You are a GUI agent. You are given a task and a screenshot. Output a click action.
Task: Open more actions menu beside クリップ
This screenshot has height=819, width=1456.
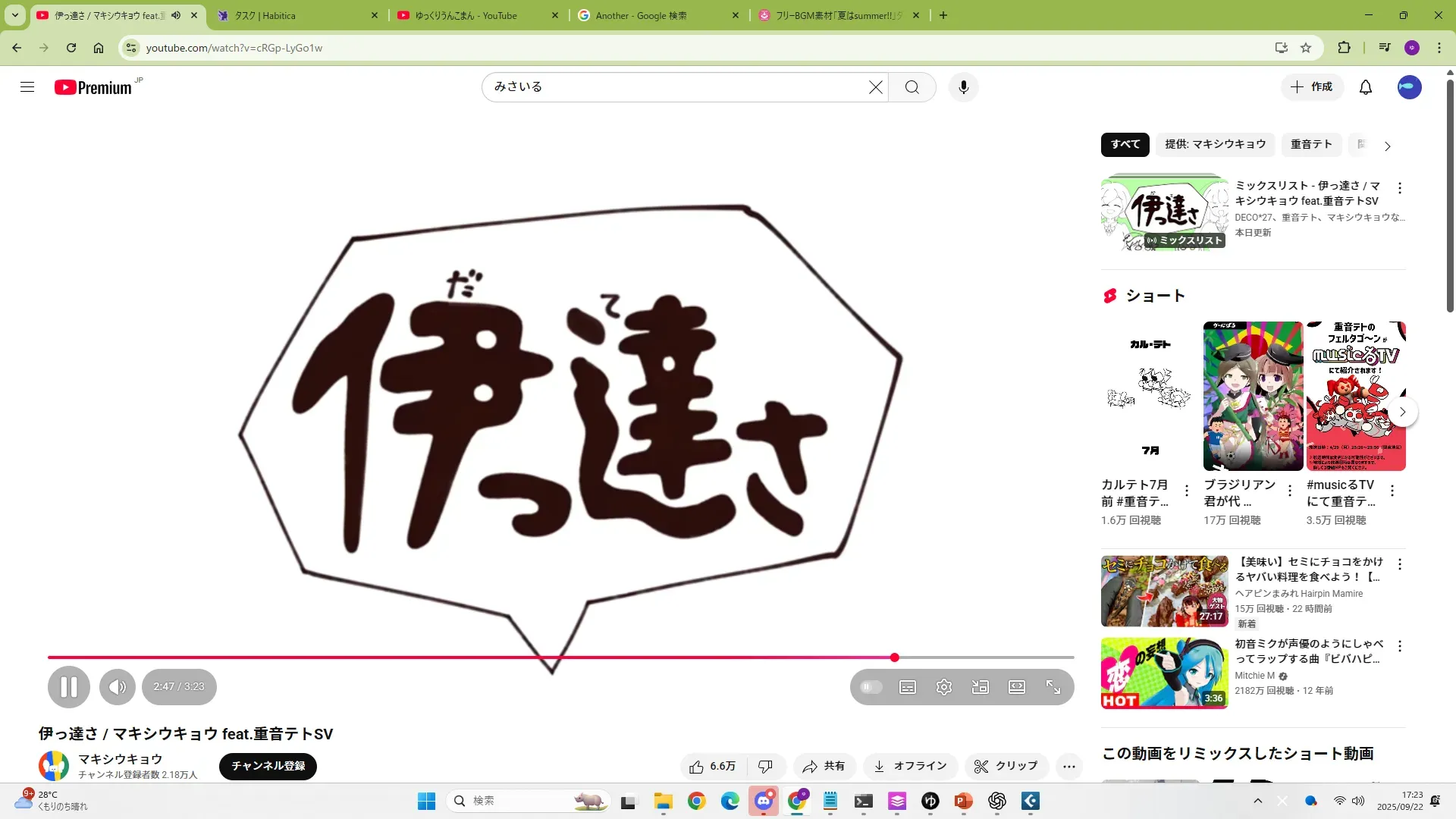(x=1069, y=767)
